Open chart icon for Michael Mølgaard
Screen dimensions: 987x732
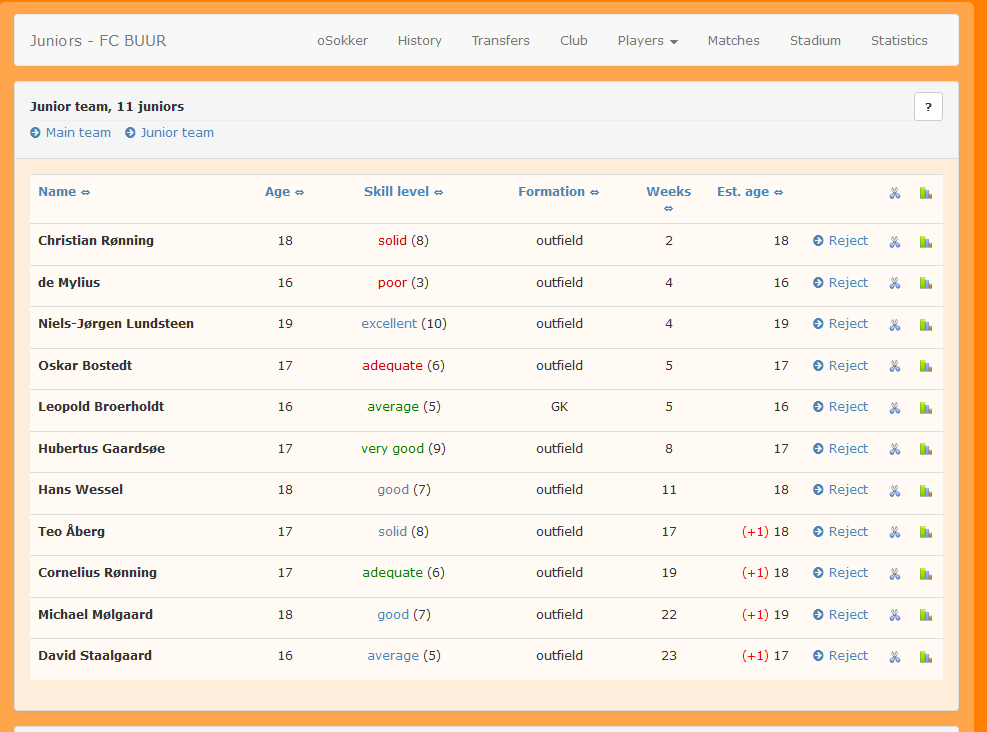click(x=925, y=616)
